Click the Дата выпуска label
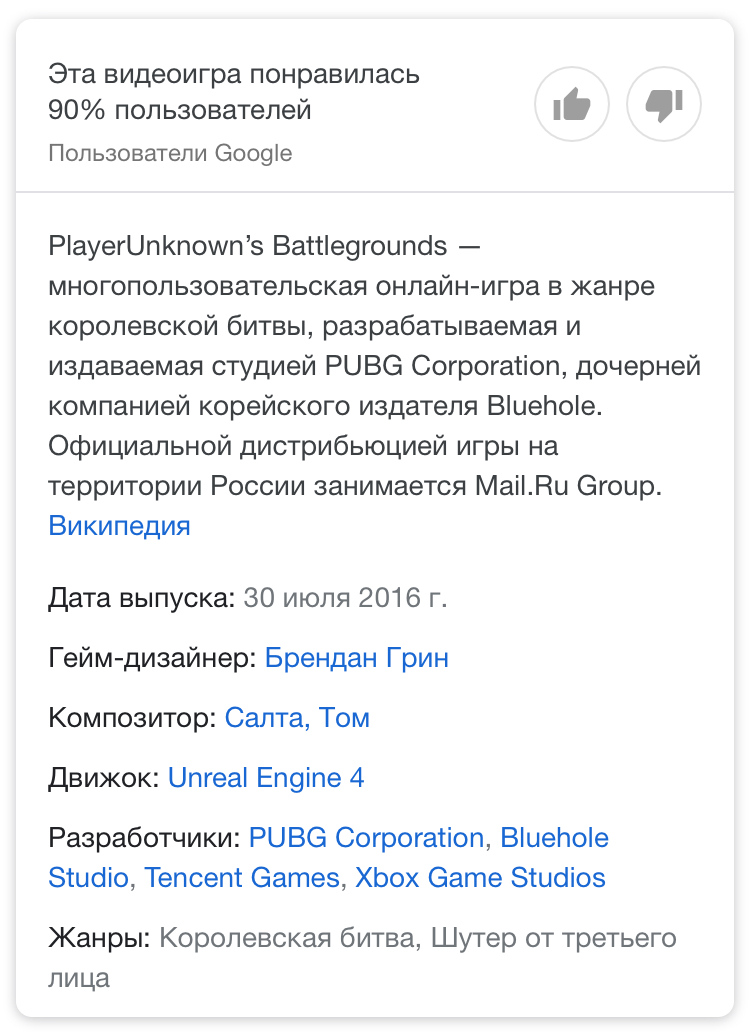Screen dimensions: 750x1032 (x=141, y=598)
